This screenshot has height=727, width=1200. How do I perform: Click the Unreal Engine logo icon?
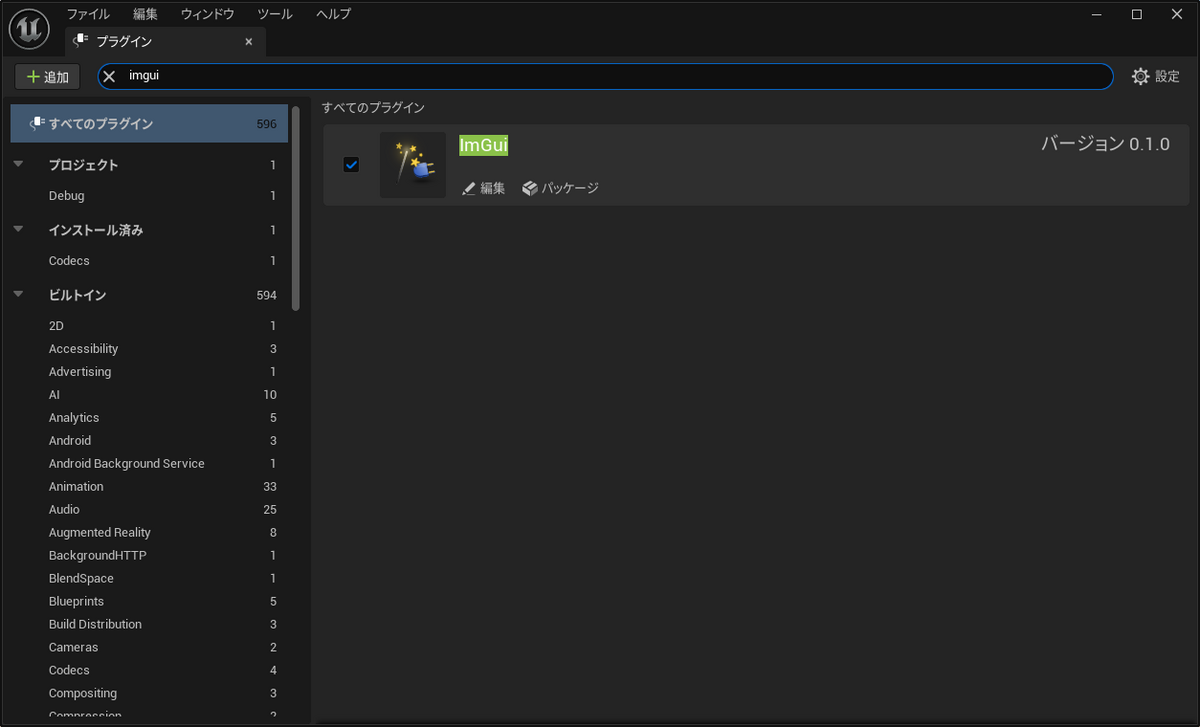click(29, 28)
